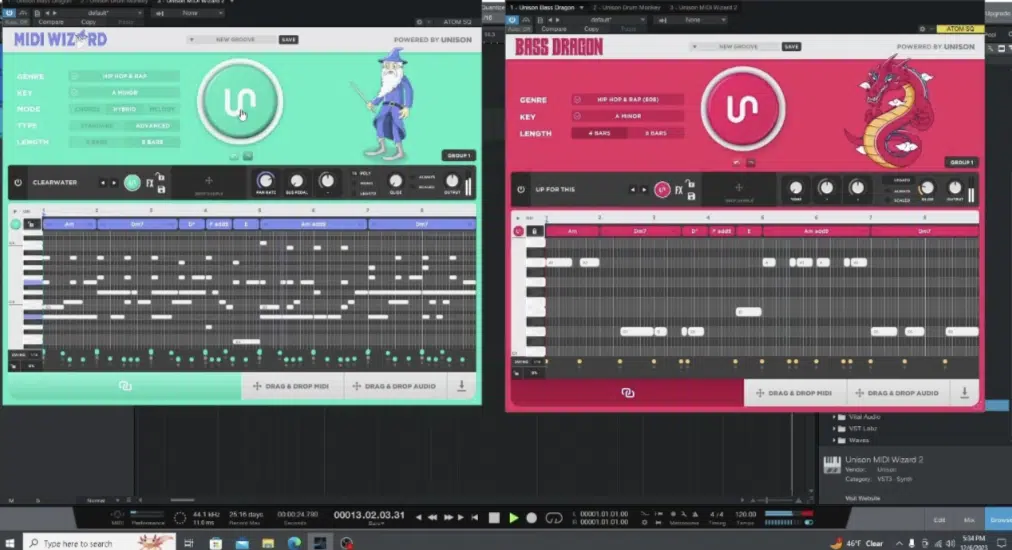The width and height of the screenshot is (1012, 550).
Task: Expand the Waves folder in browser
Action: [834, 440]
